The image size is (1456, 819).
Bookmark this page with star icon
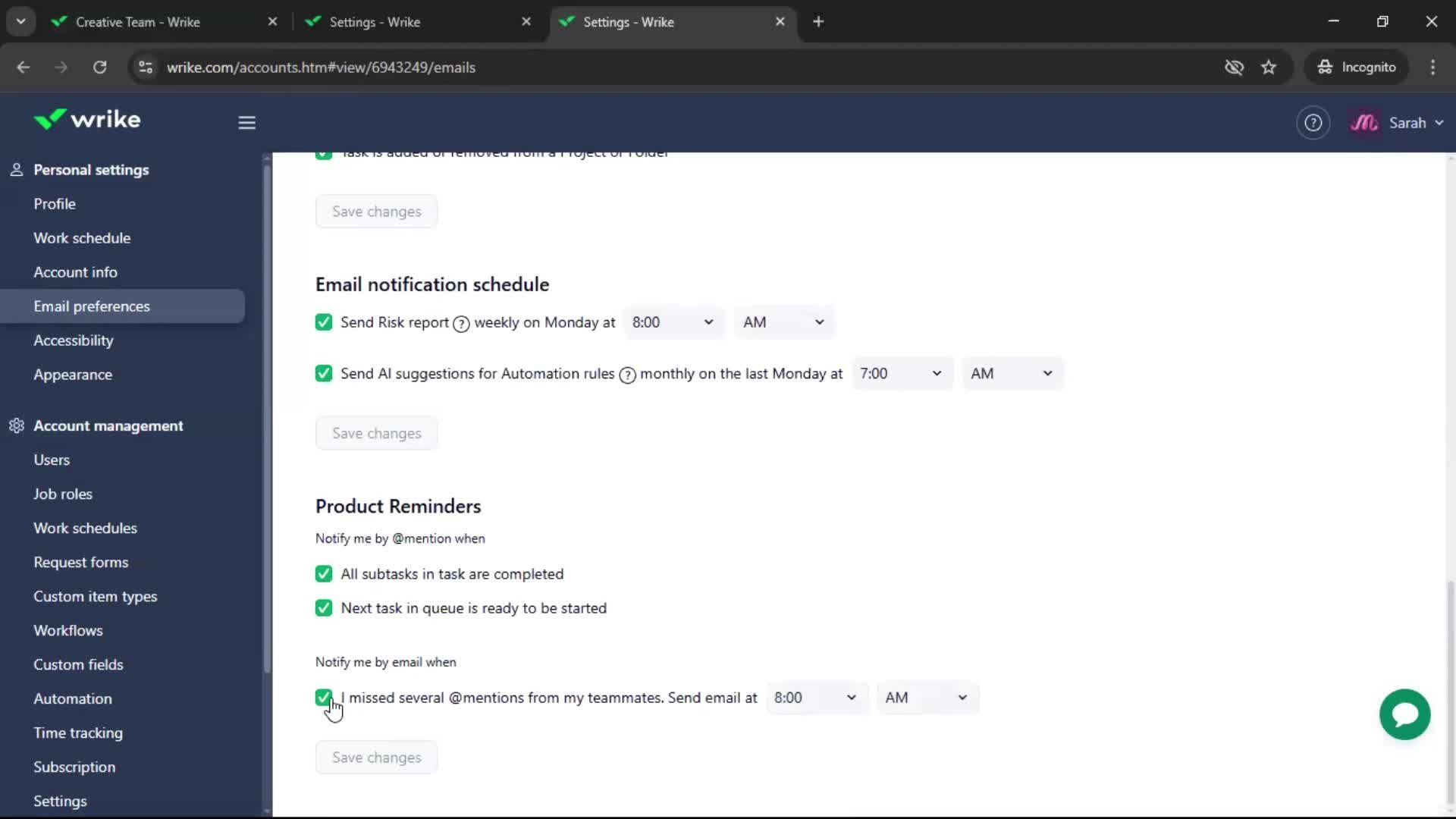click(1269, 67)
